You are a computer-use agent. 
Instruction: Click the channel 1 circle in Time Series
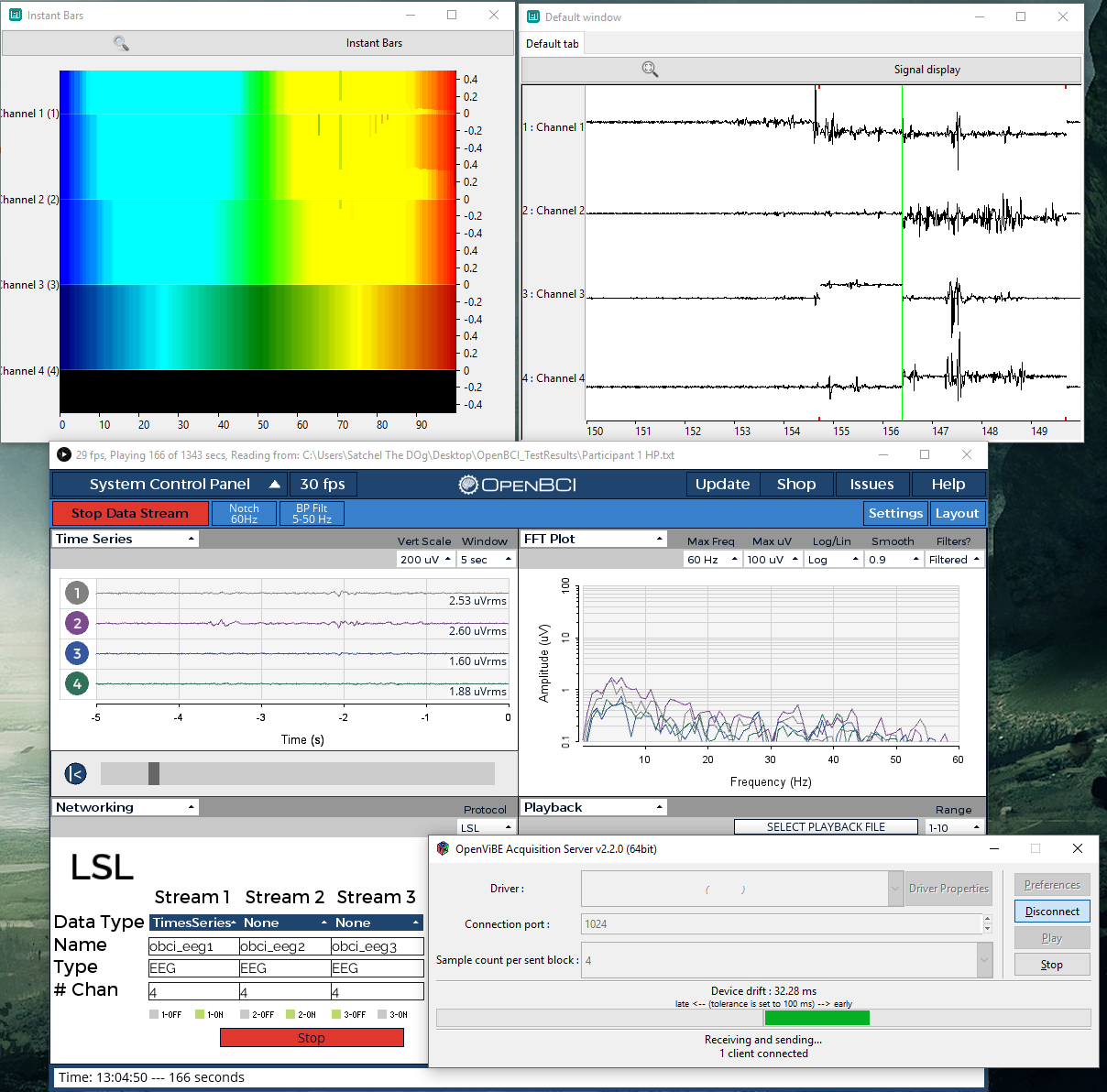coord(77,593)
